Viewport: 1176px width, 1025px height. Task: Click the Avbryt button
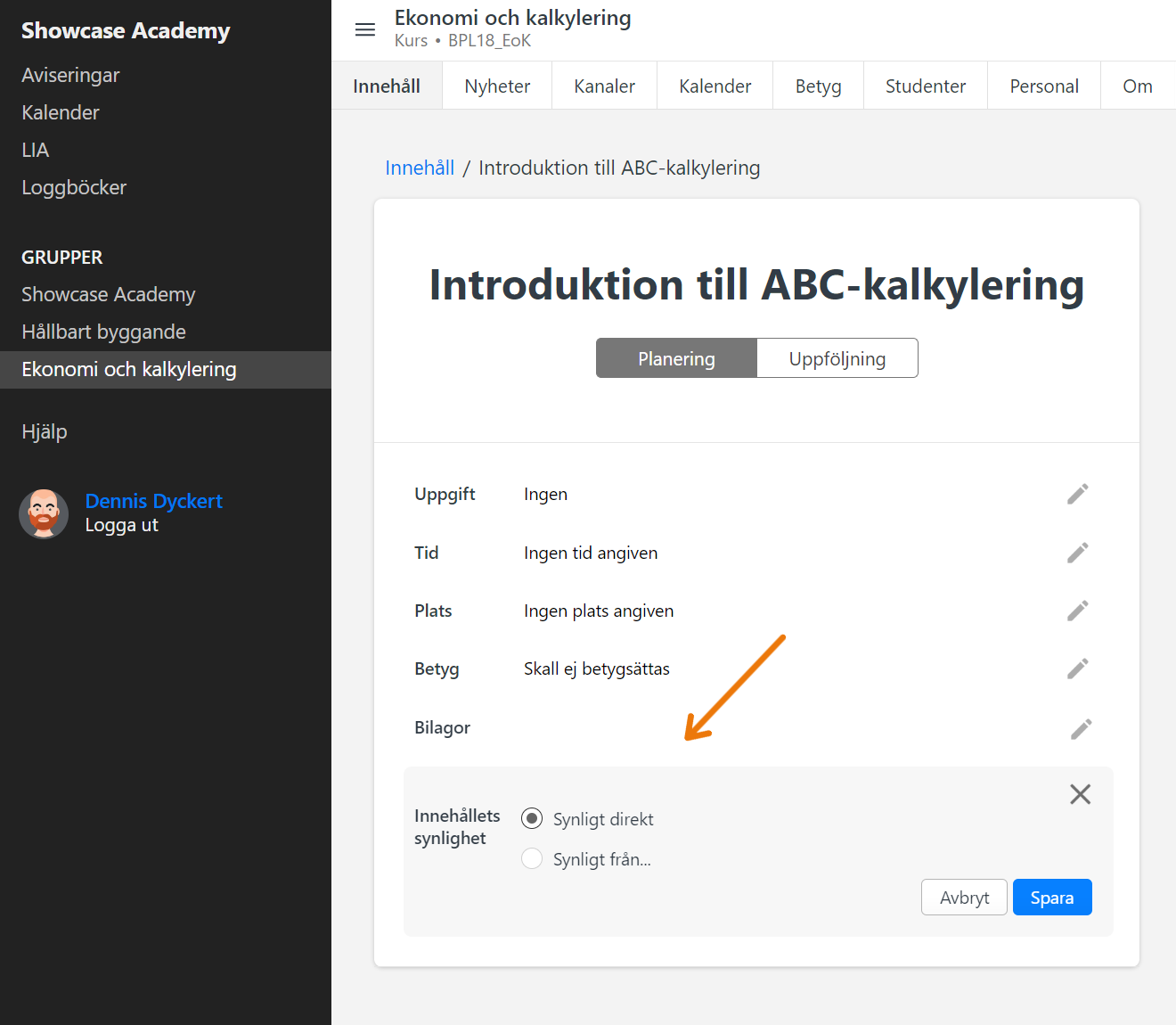click(964, 898)
